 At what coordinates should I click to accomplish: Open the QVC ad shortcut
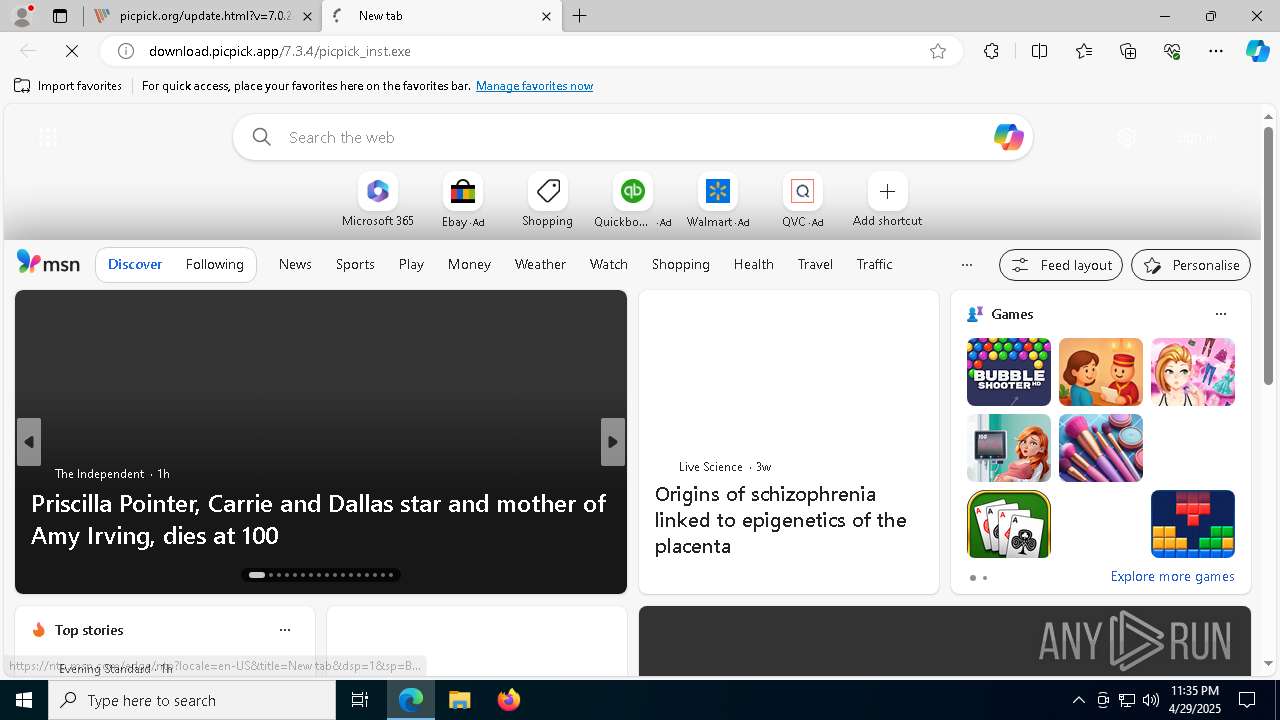(x=802, y=200)
